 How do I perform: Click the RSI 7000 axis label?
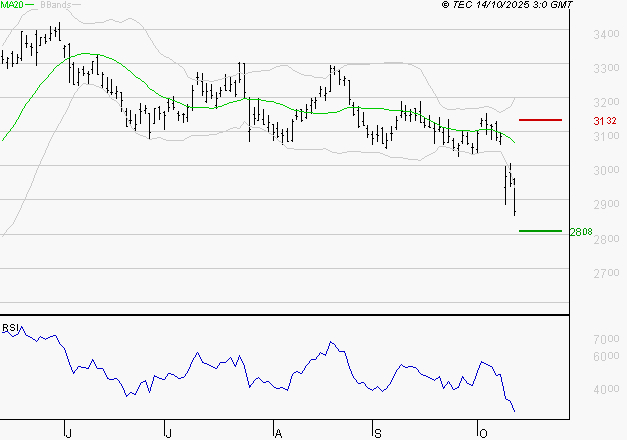click(606, 340)
